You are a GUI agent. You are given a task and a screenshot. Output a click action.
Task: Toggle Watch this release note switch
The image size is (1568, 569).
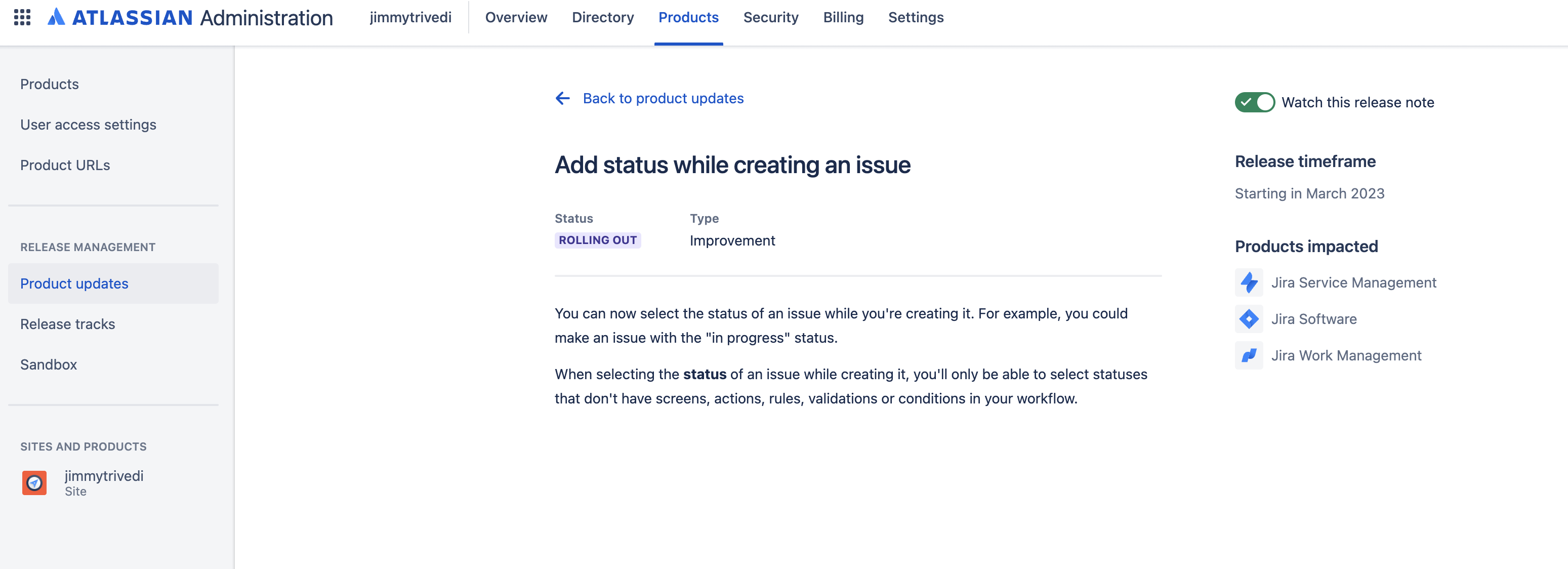point(1255,102)
